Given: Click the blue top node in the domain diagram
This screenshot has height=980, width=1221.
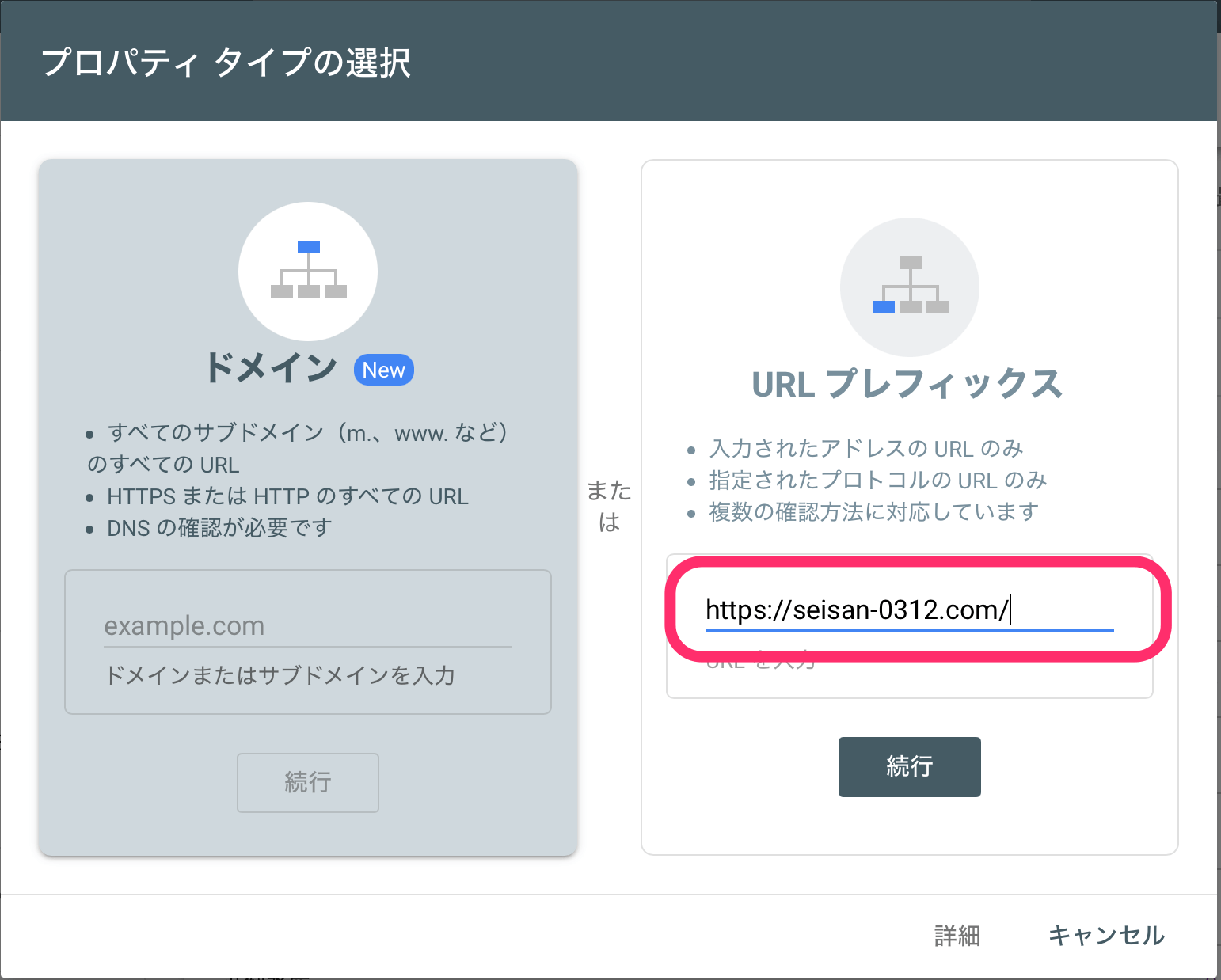Looking at the screenshot, I should [307, 246].
